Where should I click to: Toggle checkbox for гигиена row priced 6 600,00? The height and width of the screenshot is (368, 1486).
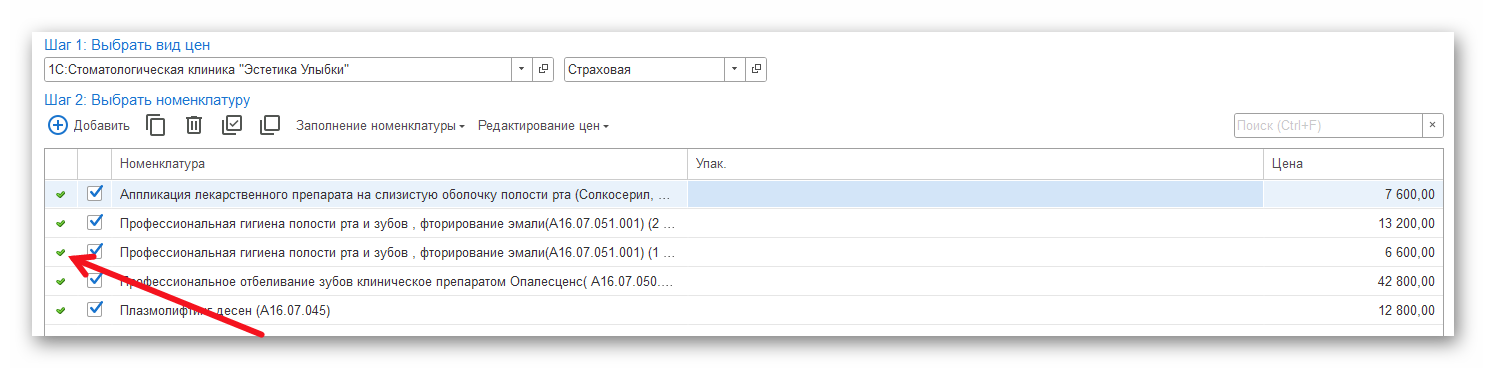coord(95,251)
